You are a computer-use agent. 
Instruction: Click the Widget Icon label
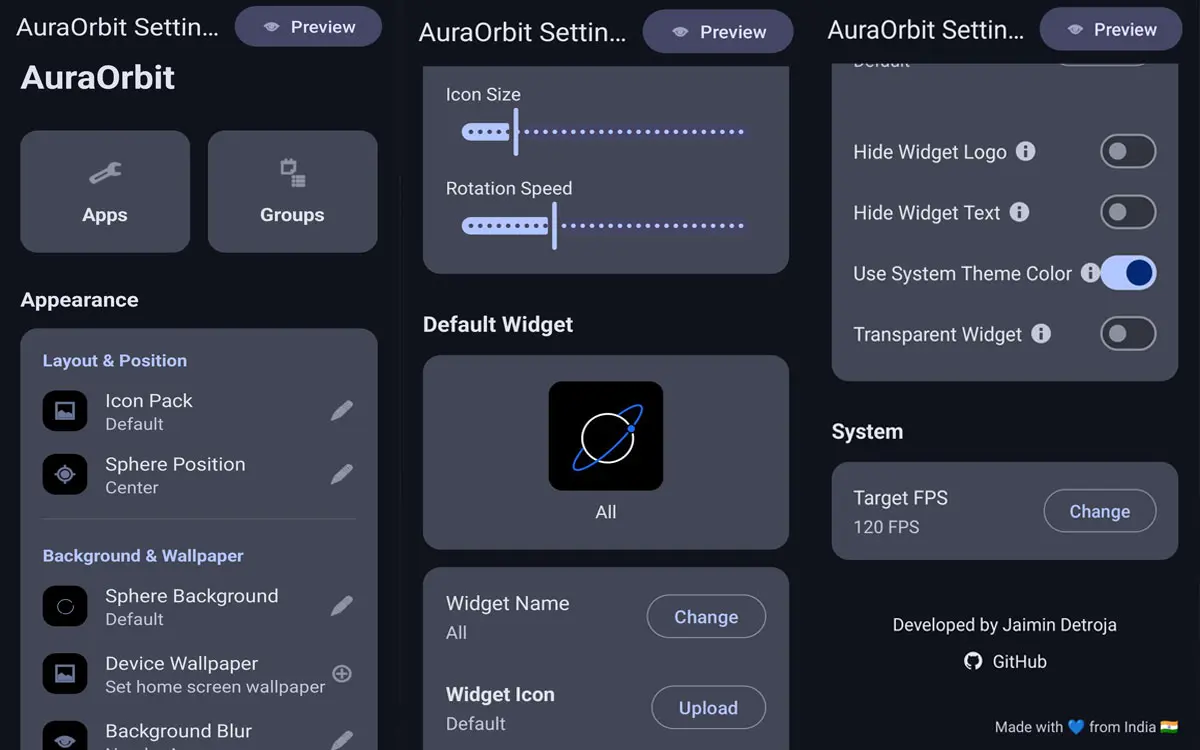pos(500,694)
